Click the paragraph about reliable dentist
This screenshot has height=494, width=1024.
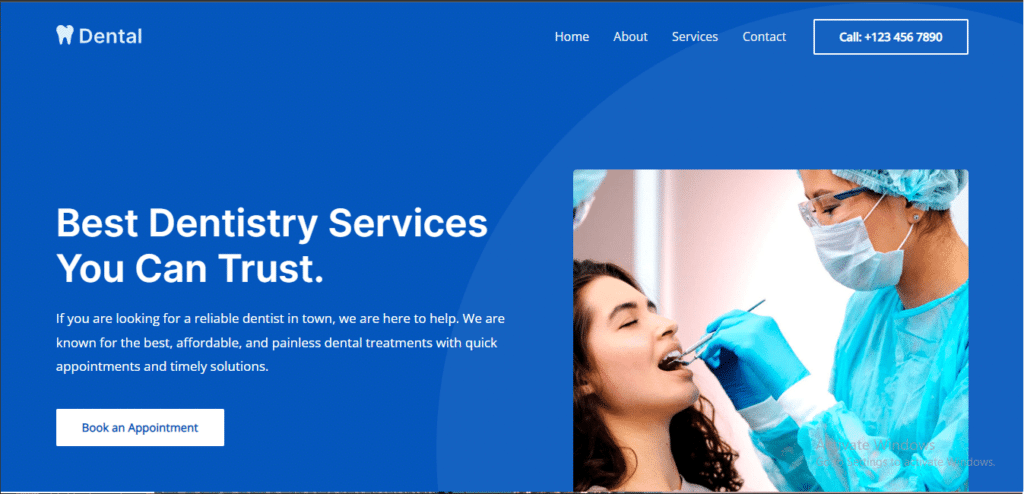(x=280, y=343)
